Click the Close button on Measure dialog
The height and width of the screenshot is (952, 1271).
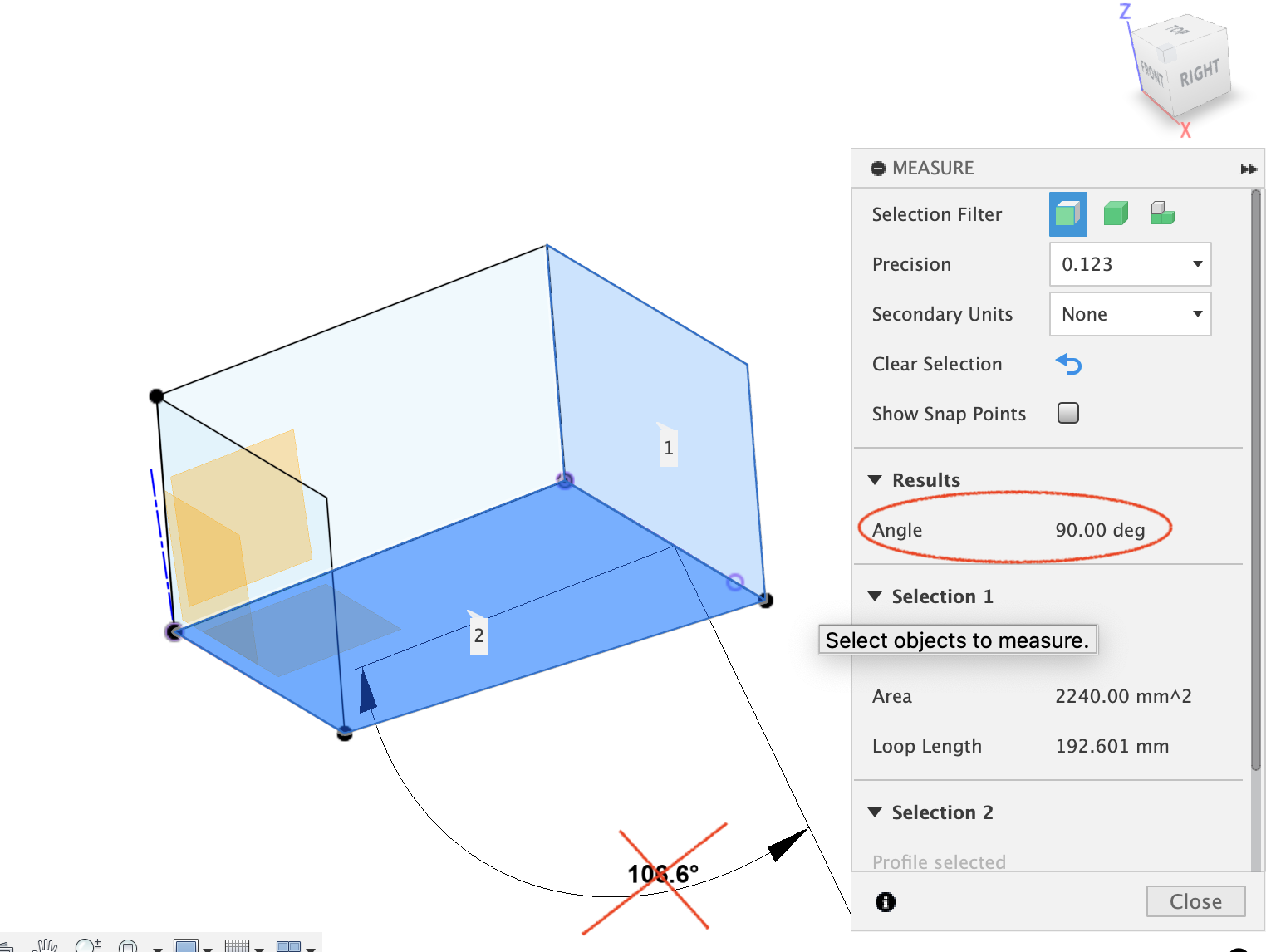(1195, 901)
